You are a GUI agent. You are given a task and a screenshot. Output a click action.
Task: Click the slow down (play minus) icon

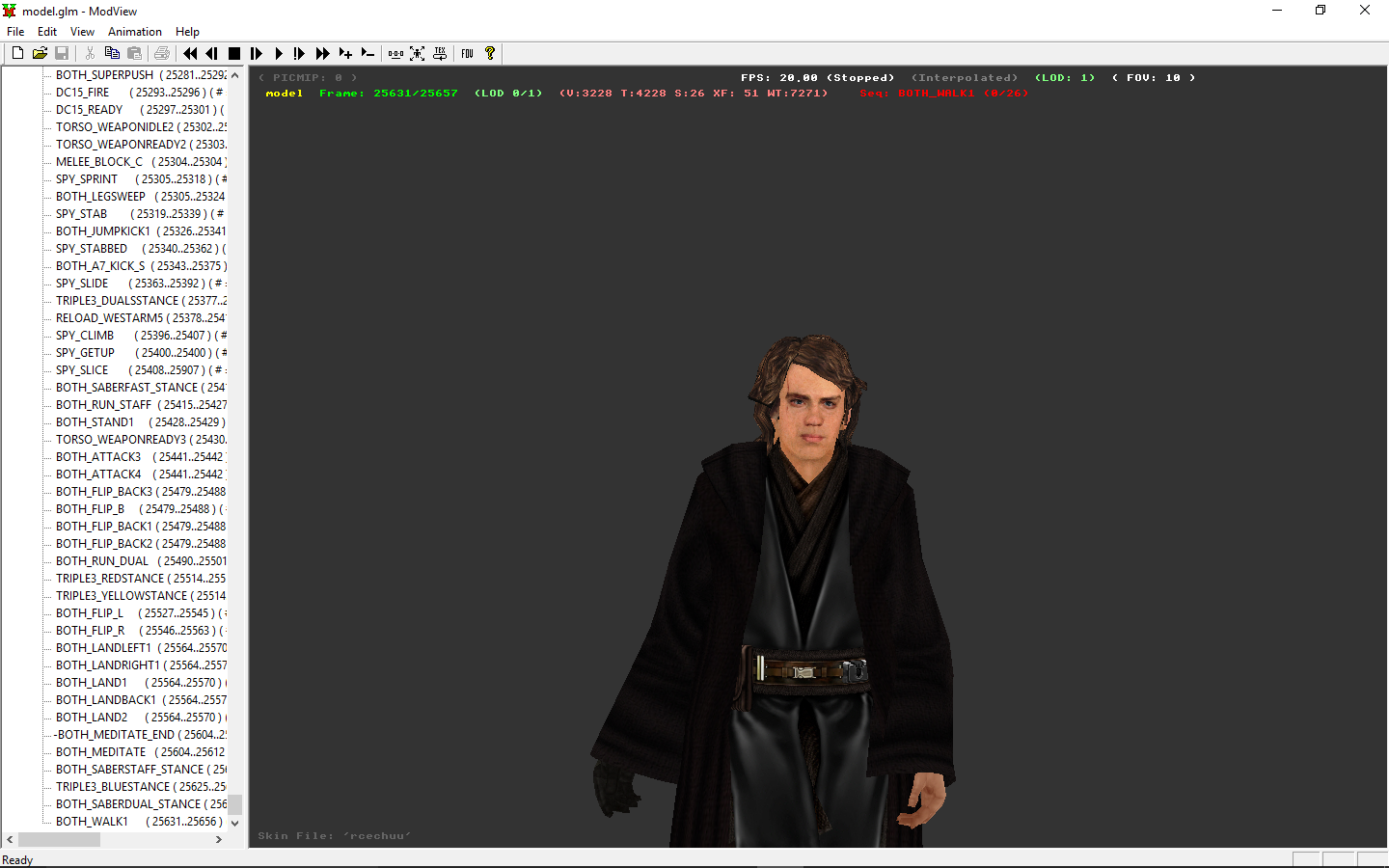click(x=368, y=53)
